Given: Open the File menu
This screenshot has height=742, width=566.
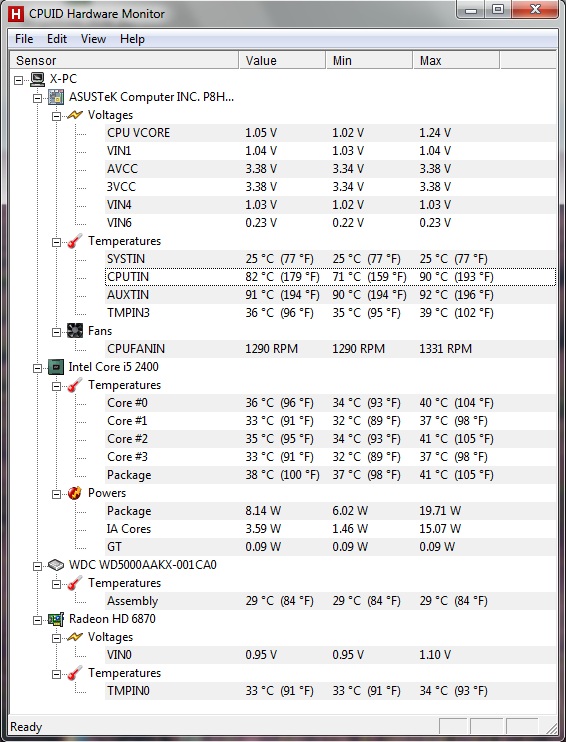Looking at the screenshot, I should [24, 39].
